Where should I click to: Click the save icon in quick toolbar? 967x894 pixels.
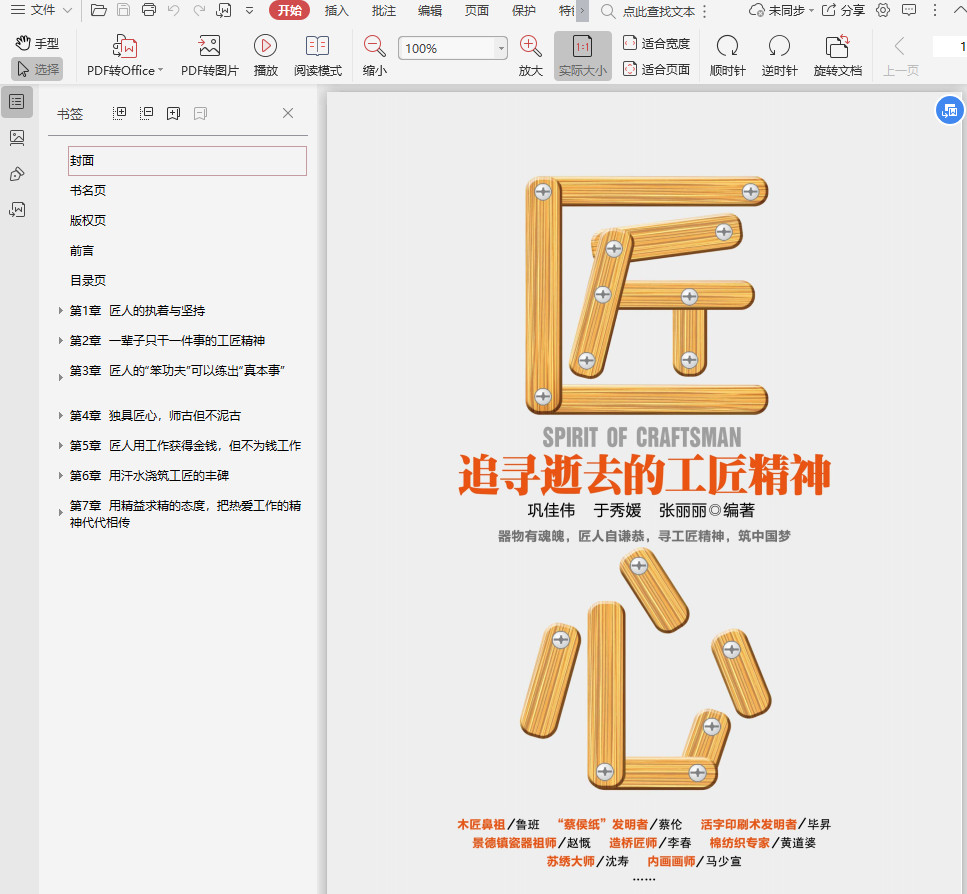click(x=123, y=10)
